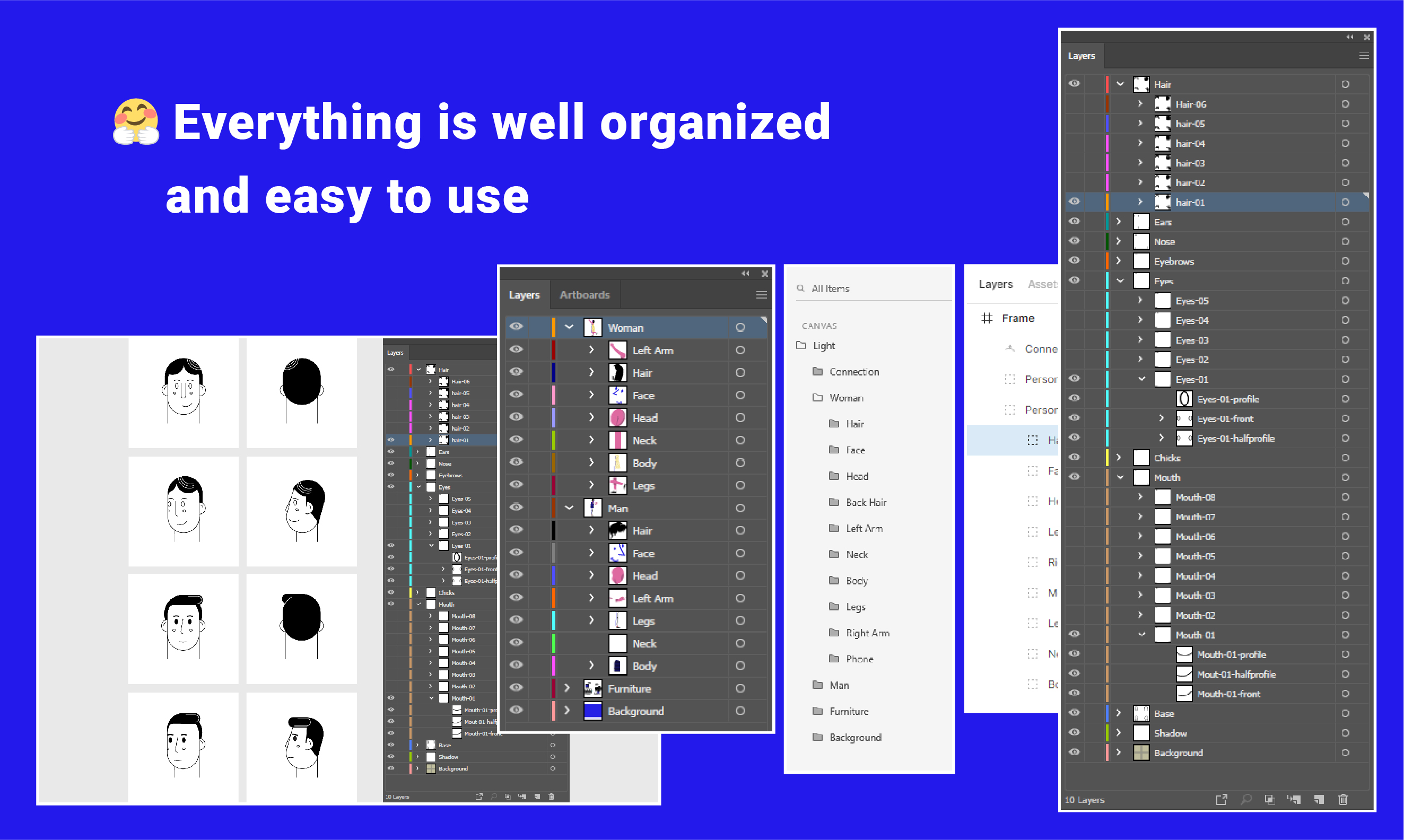The width and height of the screenshot is (1404, 840).
Task: Click target circle of Ears layer in large panel
Action: coord(1345,222)
